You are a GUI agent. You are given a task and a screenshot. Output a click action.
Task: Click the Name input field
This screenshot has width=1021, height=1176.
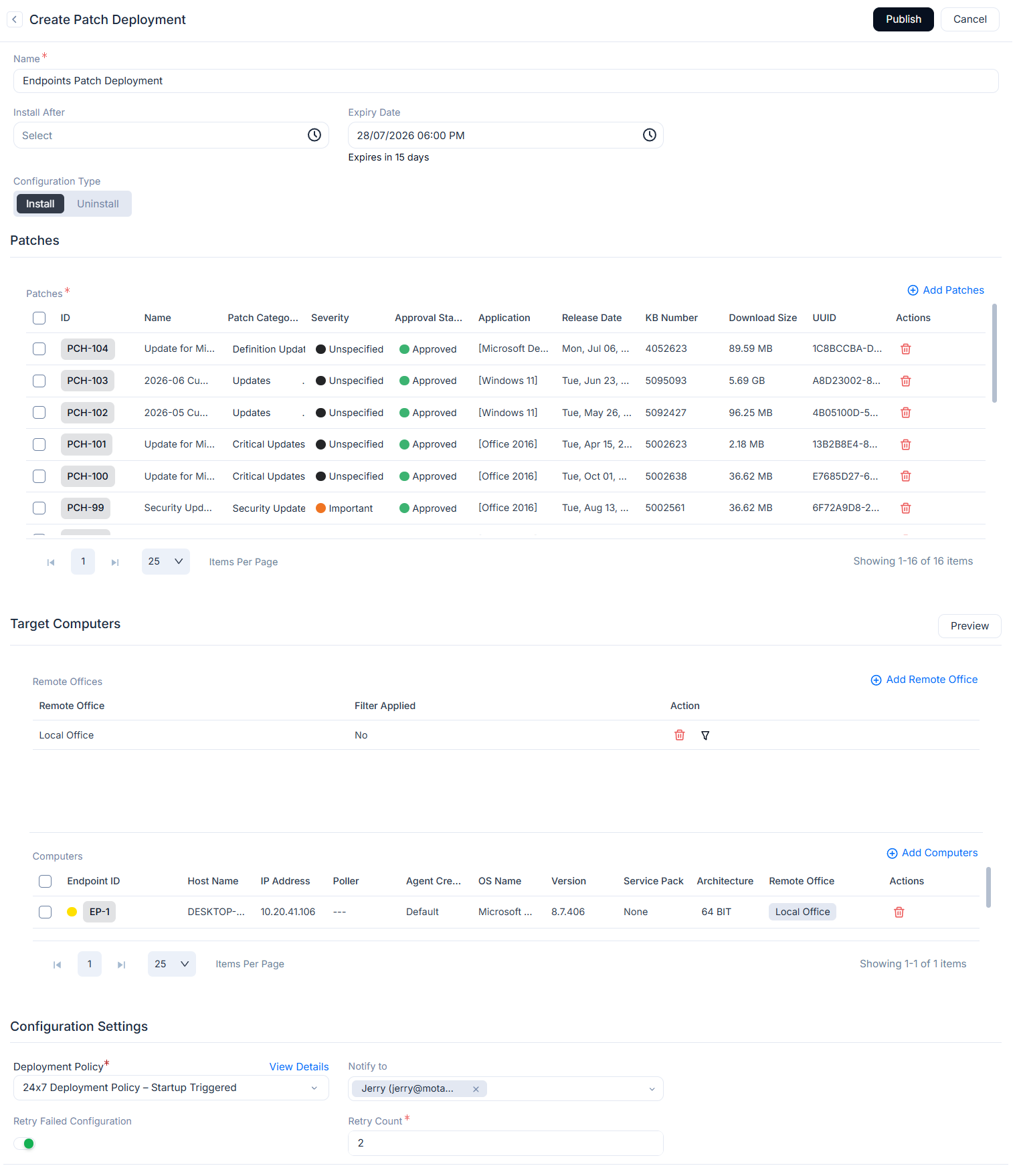tap(506, 81)
